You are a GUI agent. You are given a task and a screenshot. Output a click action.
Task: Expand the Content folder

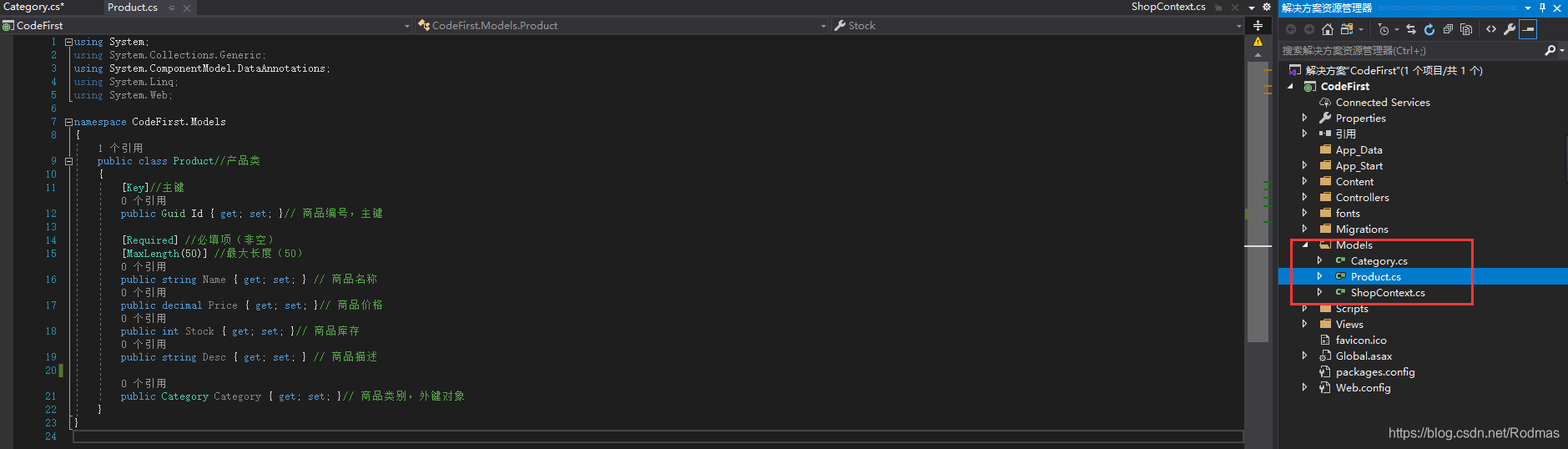coord(1305,181)
